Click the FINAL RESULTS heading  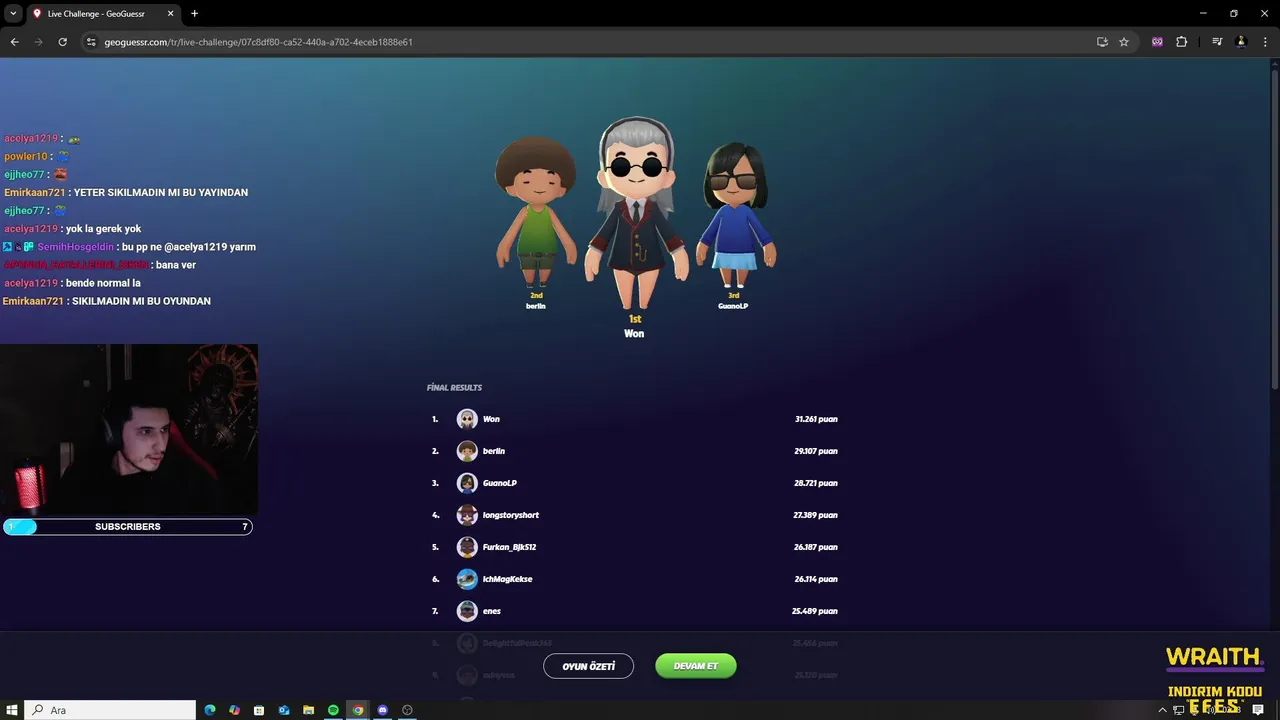454,388
